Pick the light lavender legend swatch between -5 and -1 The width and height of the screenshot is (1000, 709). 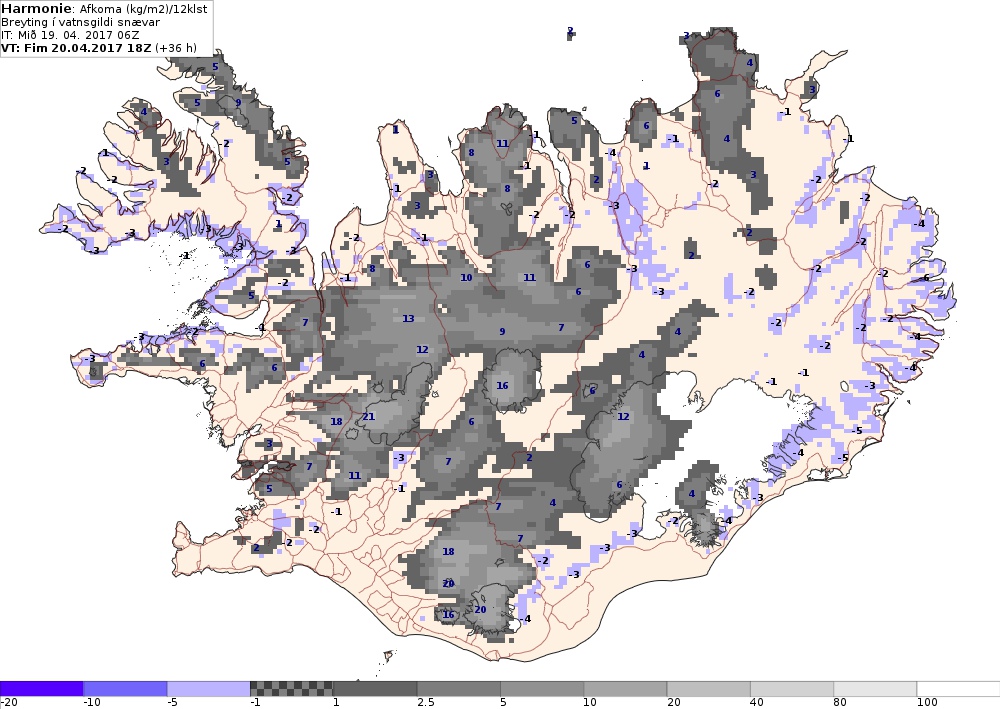tap(209, 689)
